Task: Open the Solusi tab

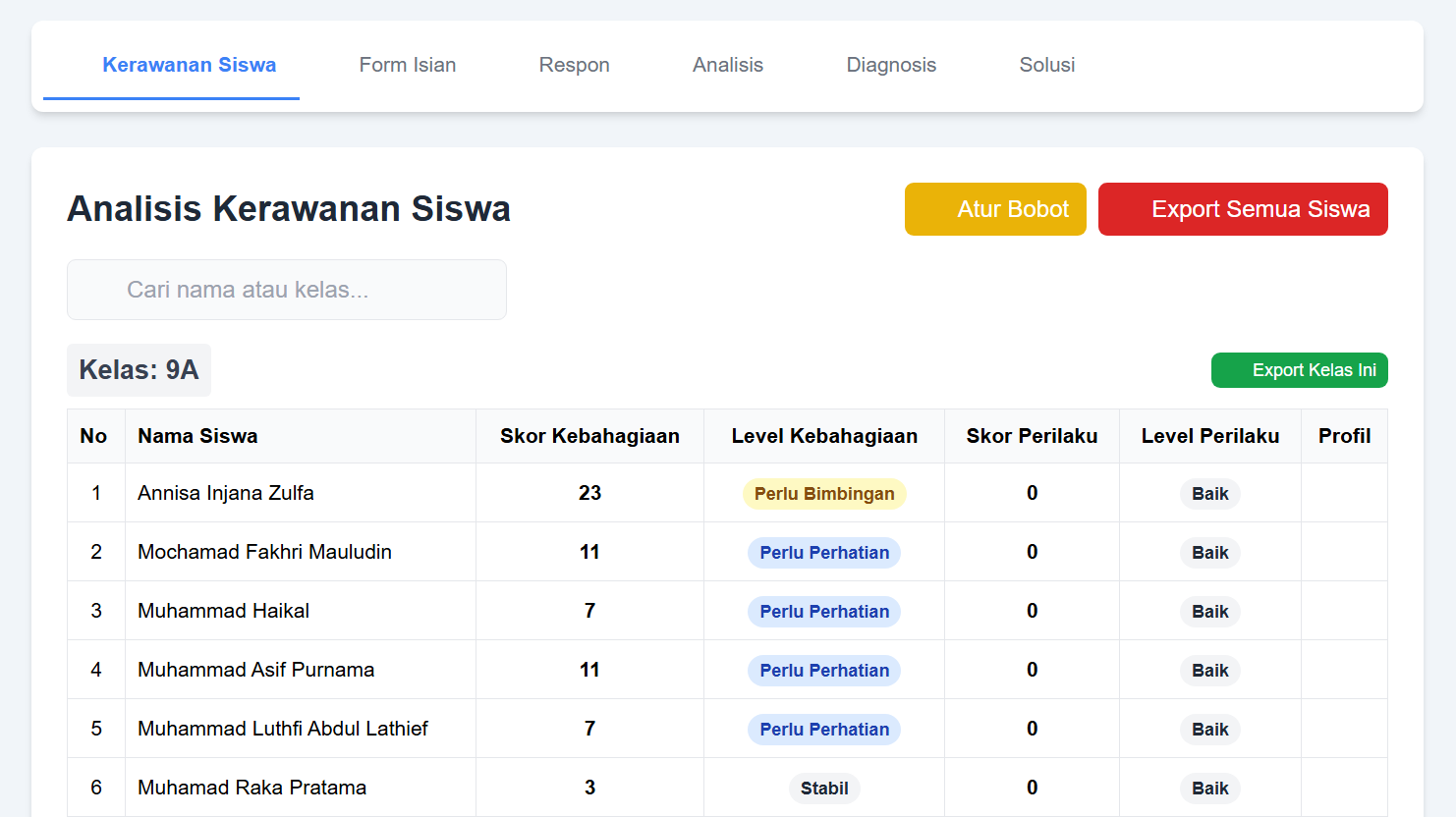Action: click(x=1046, y=65)
